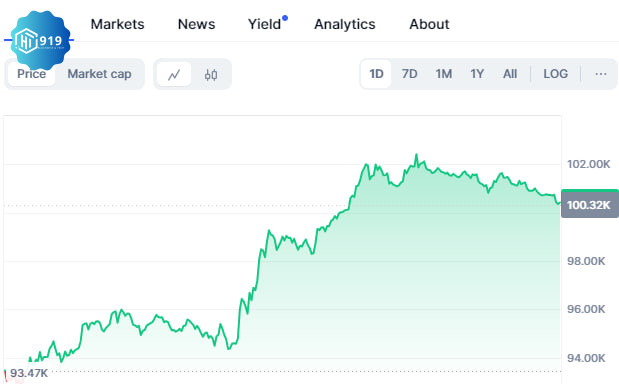Screen dimensions: 619x384
Task: Toggle the Market cap view
Action: coord(99,74)
